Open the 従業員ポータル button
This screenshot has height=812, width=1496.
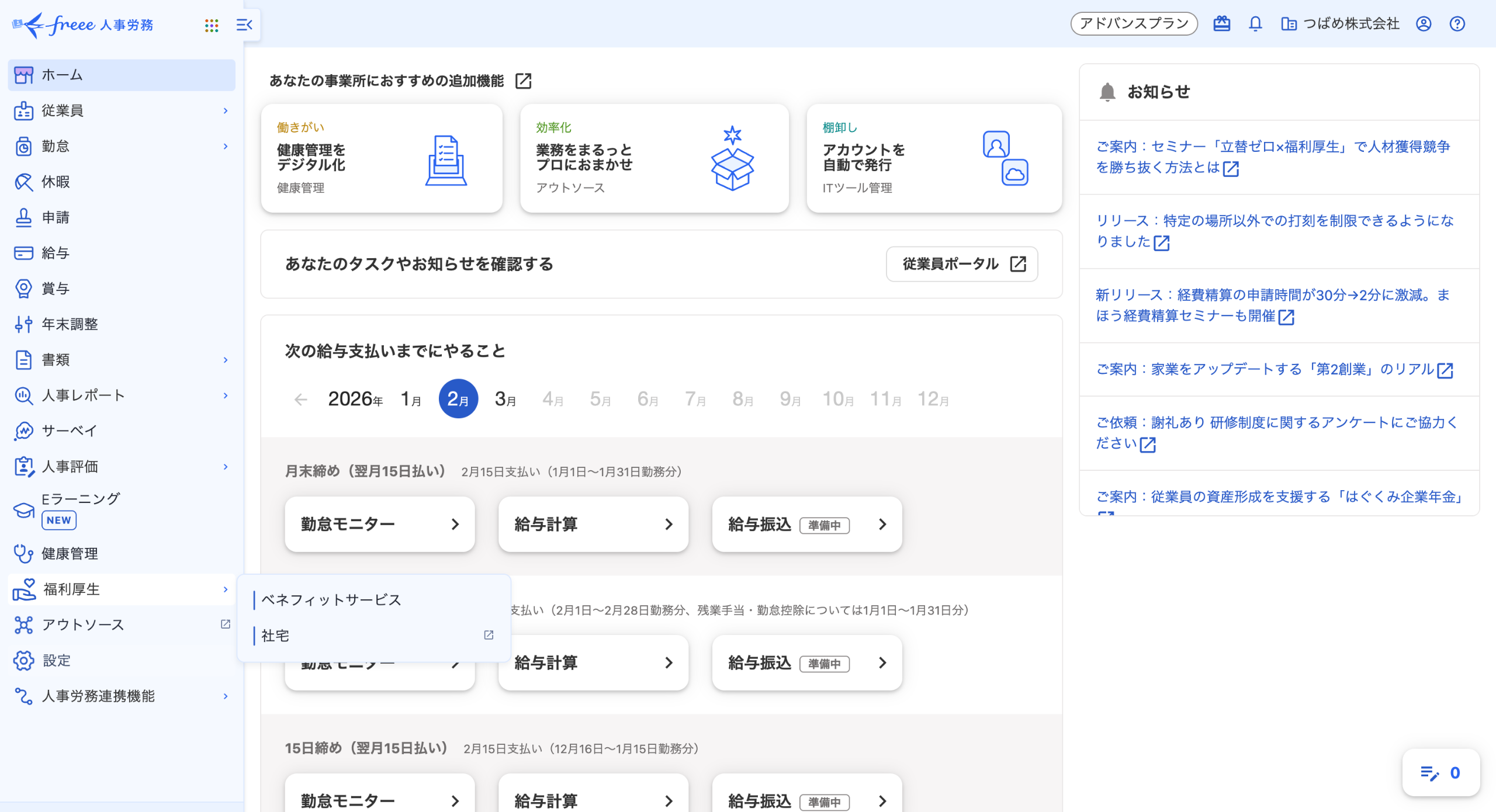(x=961, y=264)
